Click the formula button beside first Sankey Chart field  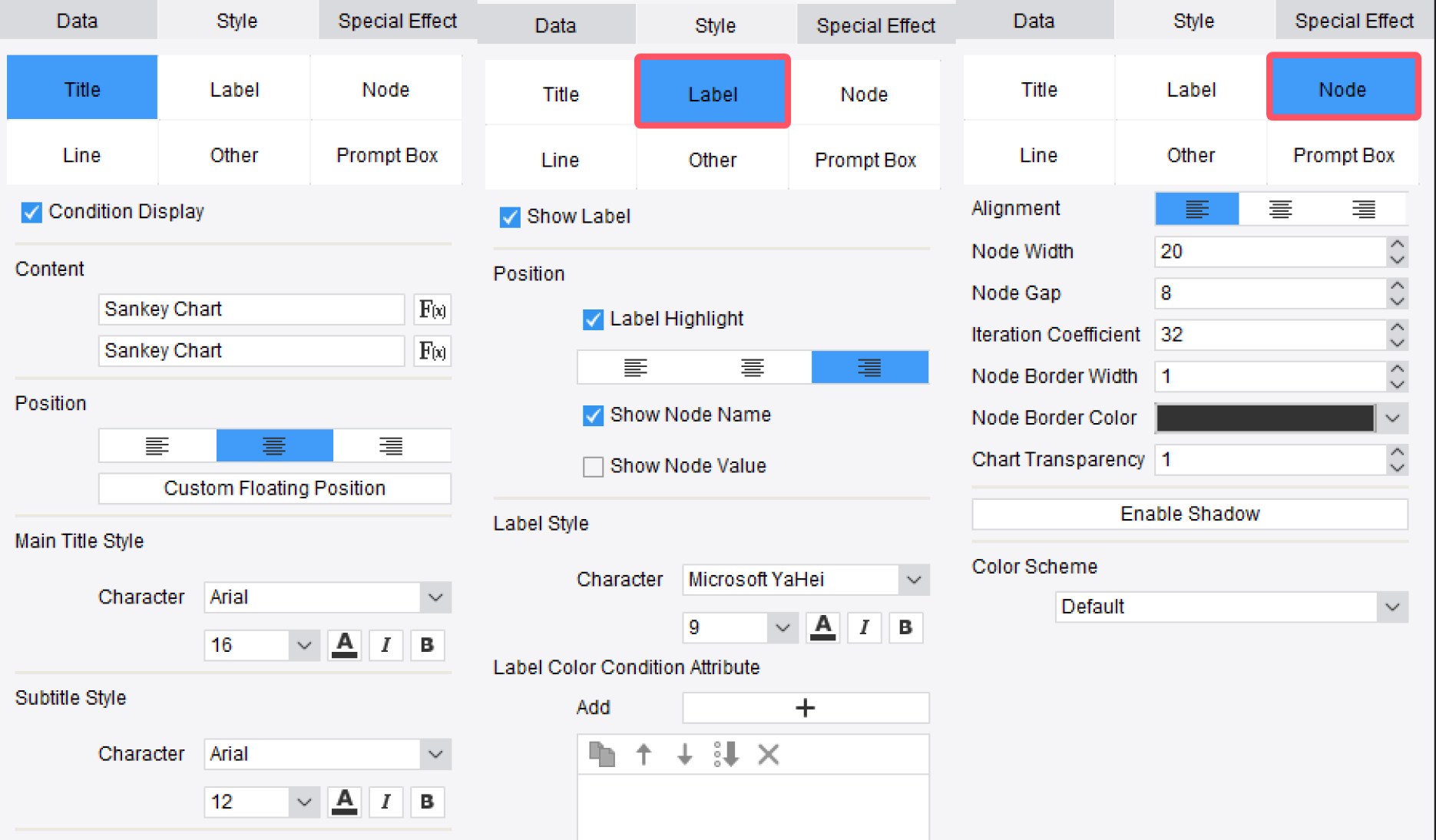tap(432, 309)
